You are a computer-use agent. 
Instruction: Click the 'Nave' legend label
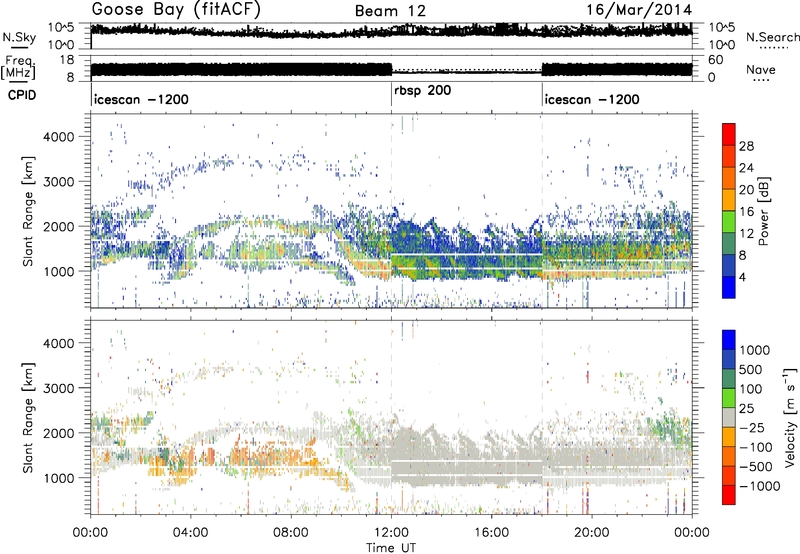tap(761, 70)
